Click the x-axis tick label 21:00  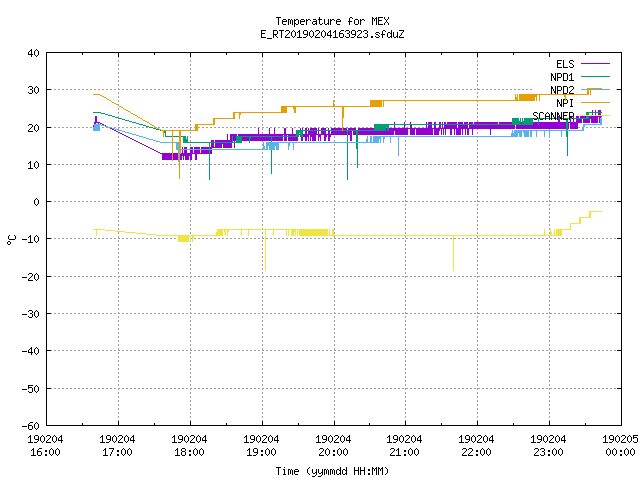point(404,452)
